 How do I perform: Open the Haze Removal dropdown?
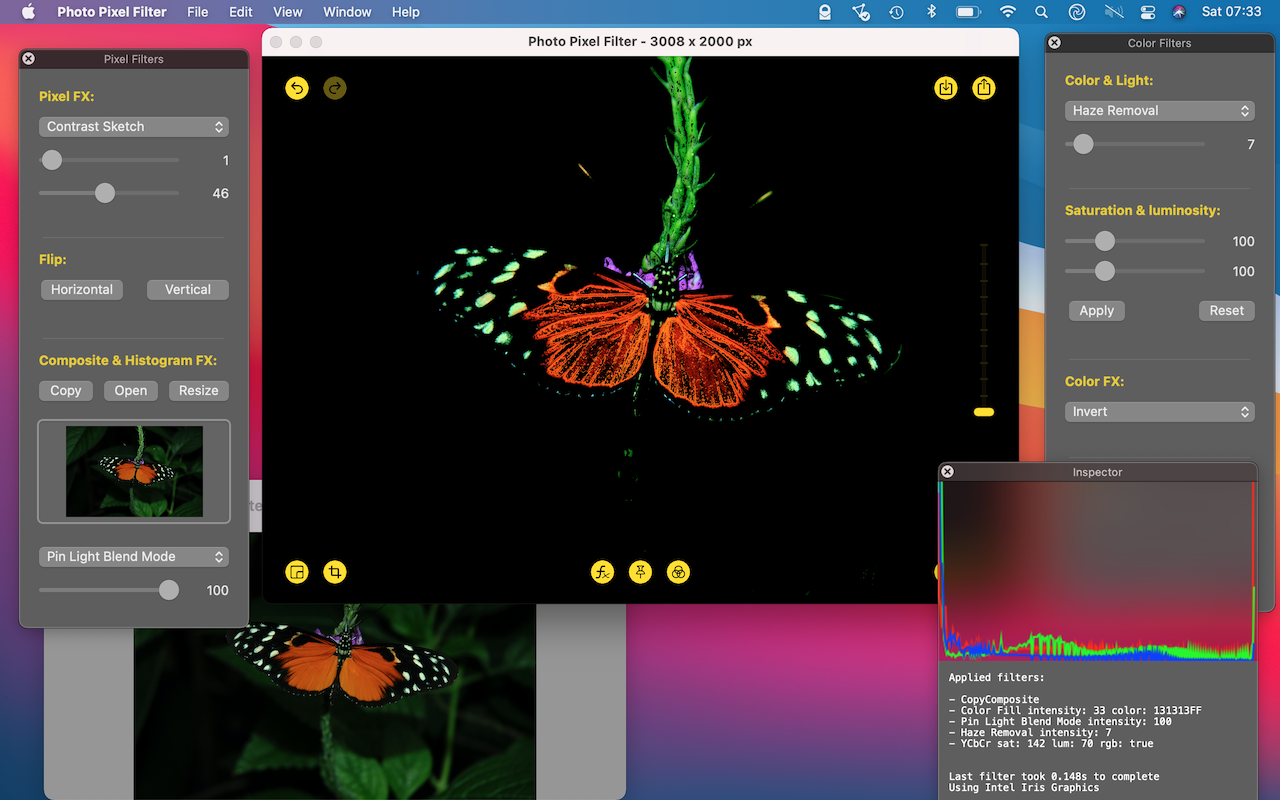tap(1160, 111)
